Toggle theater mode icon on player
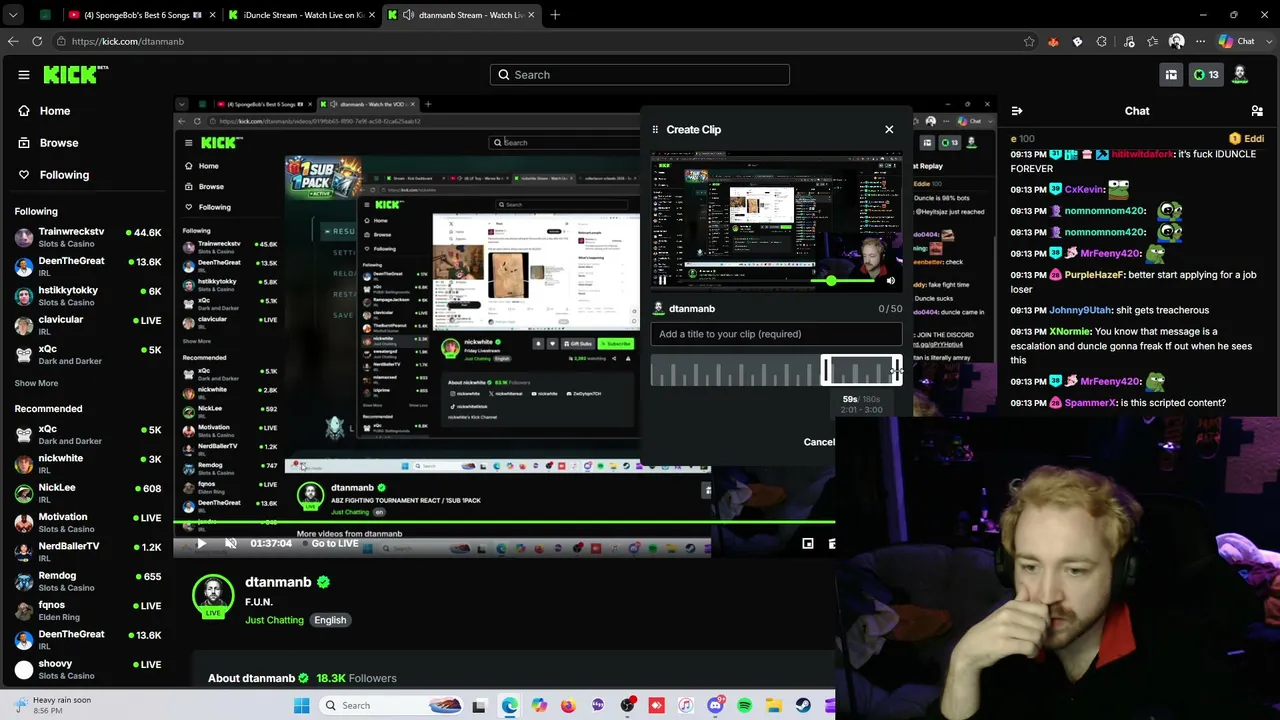The image size is (1280, 720). coord(808,544)
